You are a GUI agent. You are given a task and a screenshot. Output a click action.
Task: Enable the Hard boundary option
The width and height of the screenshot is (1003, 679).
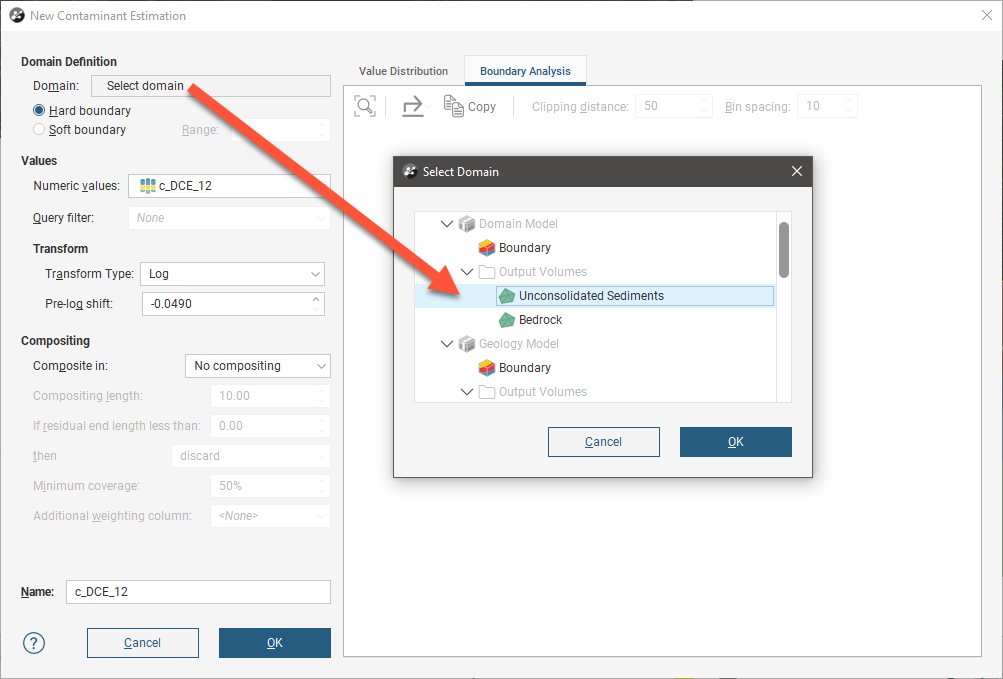39,111
